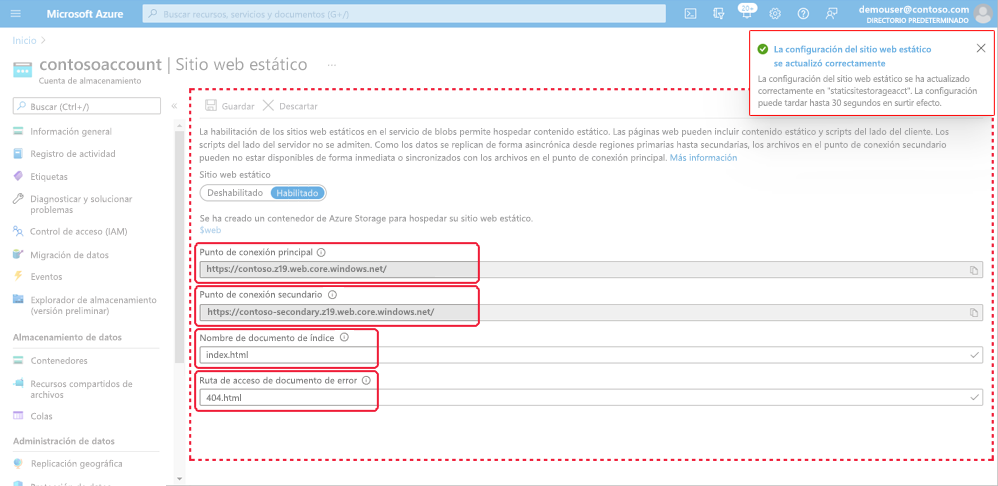Click the index document name field
The width and height of the screenshot is (998, 486).
coord(591,355)
